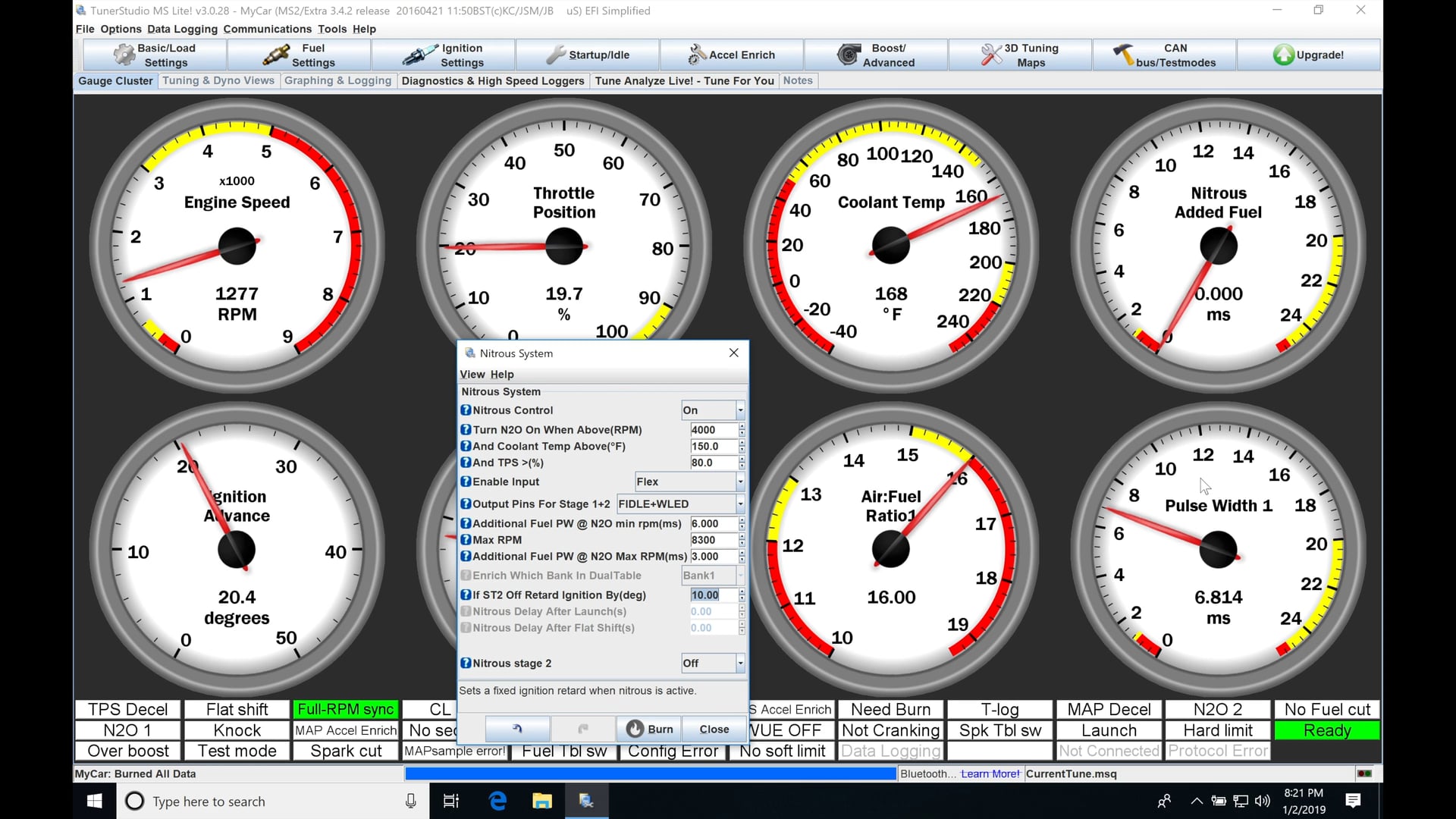Screen dimensions: 1456x819
Task: Open the Data Logging menu
Action: click(x=182, y=29)
